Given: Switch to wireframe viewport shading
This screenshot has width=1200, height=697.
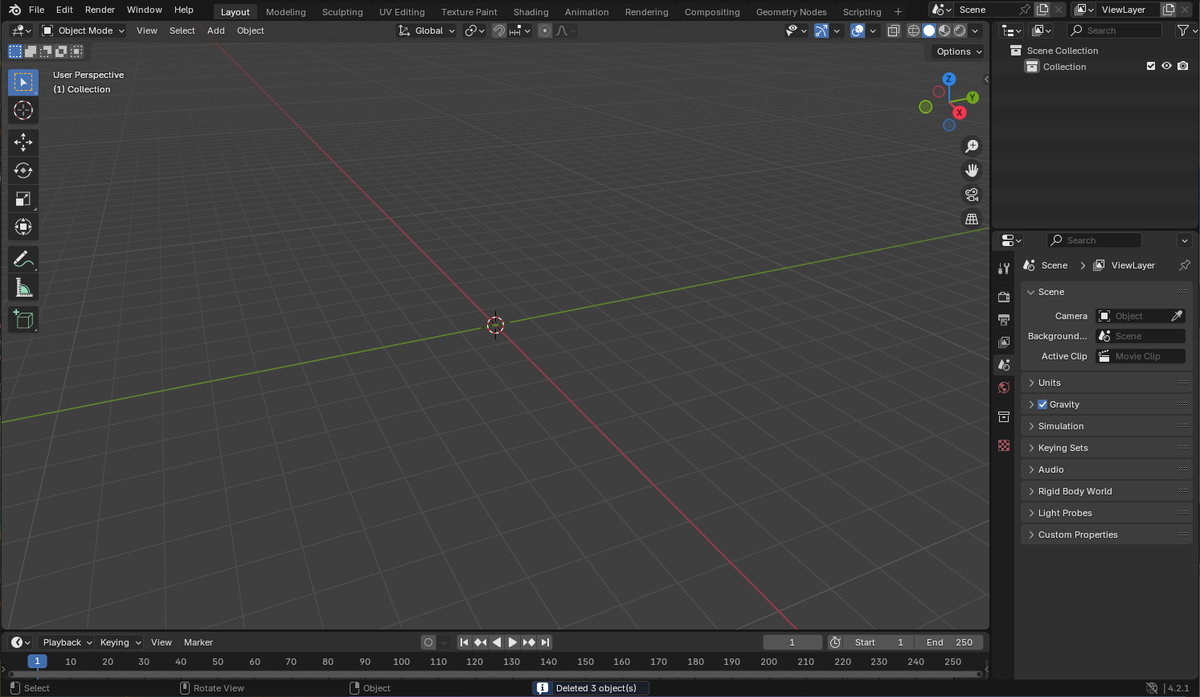Looking at the screenshot, I should (914, 30).
